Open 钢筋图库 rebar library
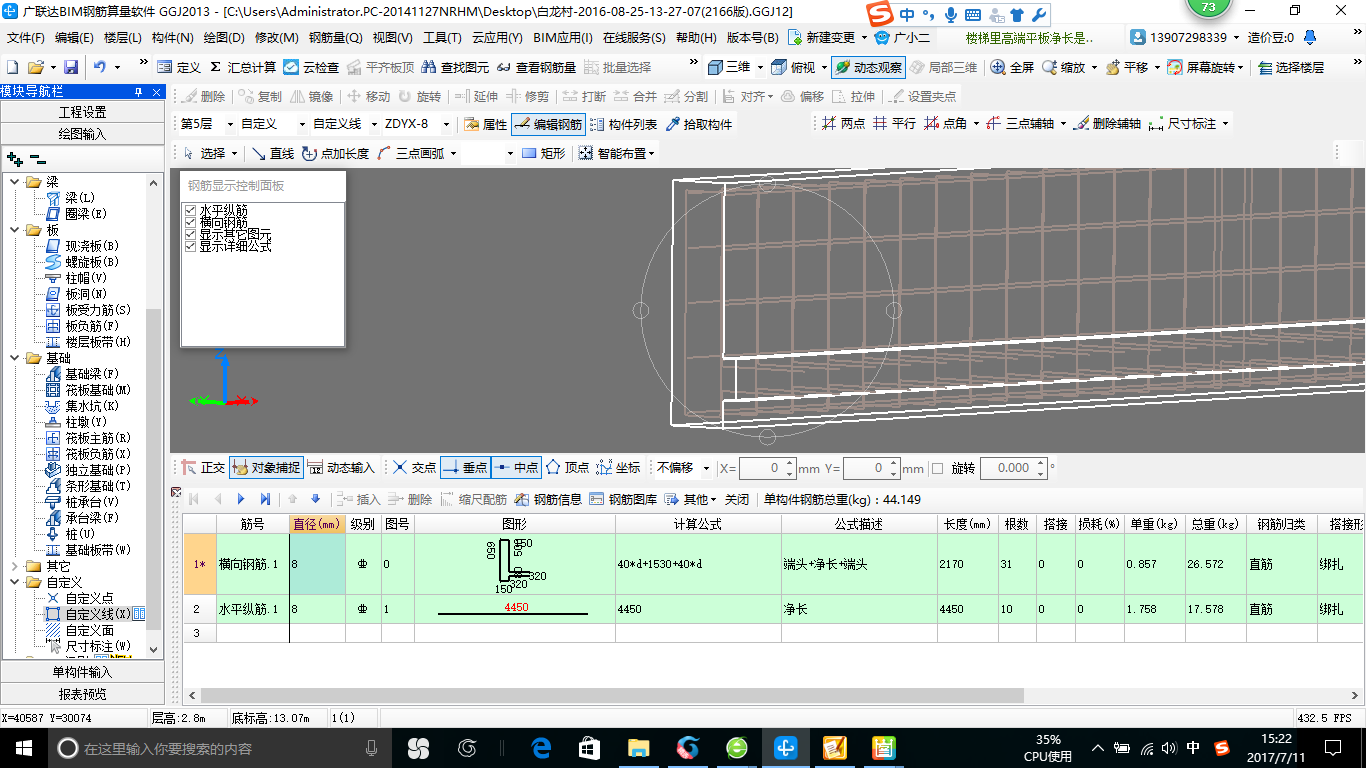Screen dimensions: 1366x768 click(623, 498)
